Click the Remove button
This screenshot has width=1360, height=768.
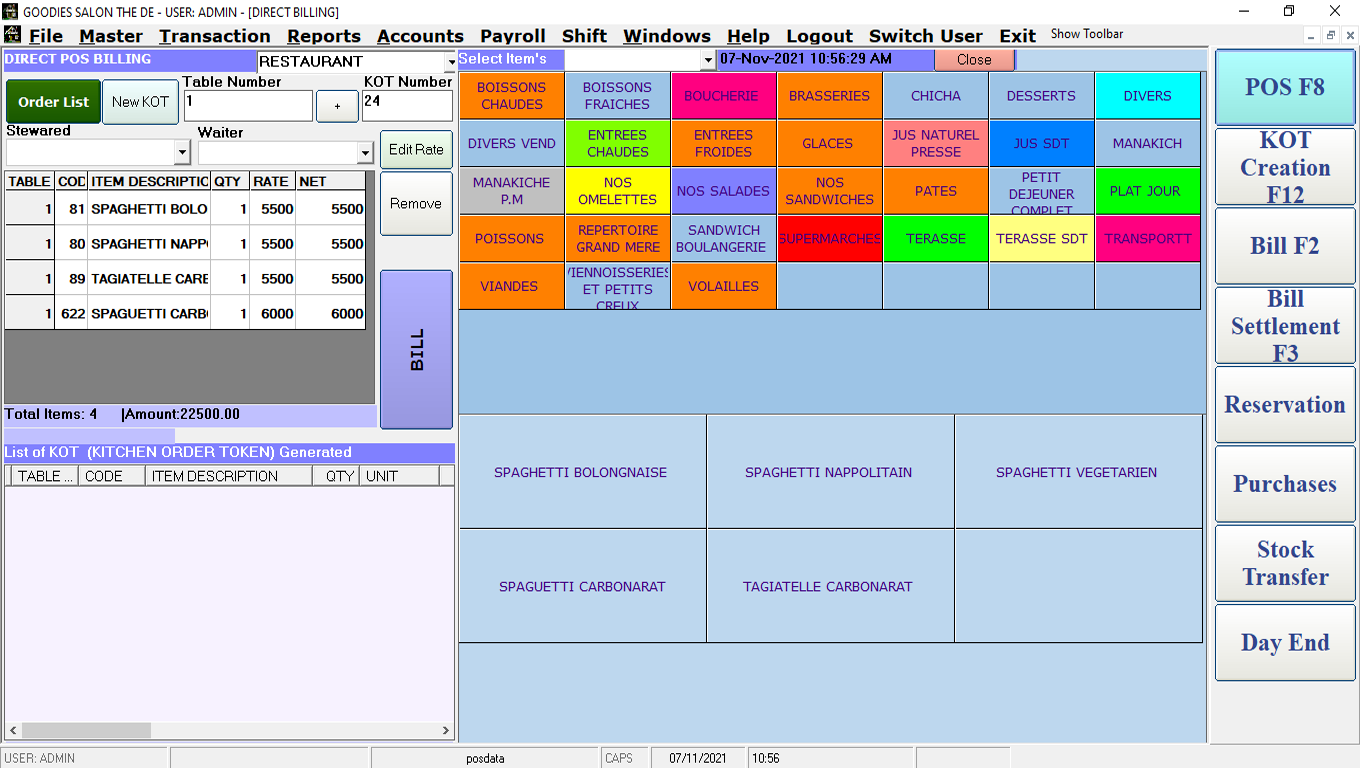click(416, 204)
